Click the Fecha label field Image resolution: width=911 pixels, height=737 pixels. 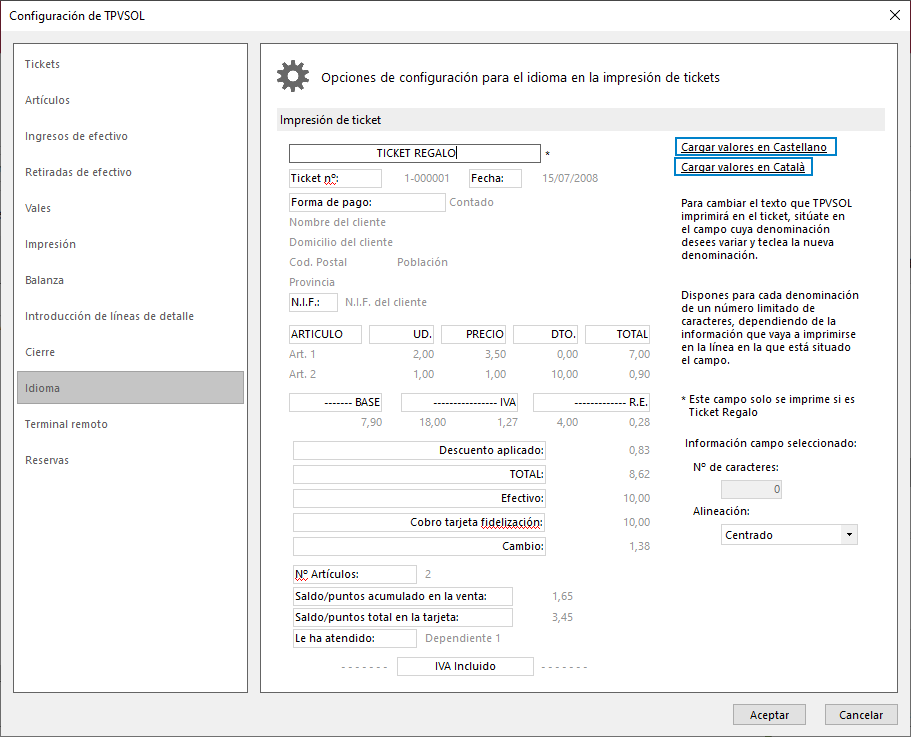point(495,178)
